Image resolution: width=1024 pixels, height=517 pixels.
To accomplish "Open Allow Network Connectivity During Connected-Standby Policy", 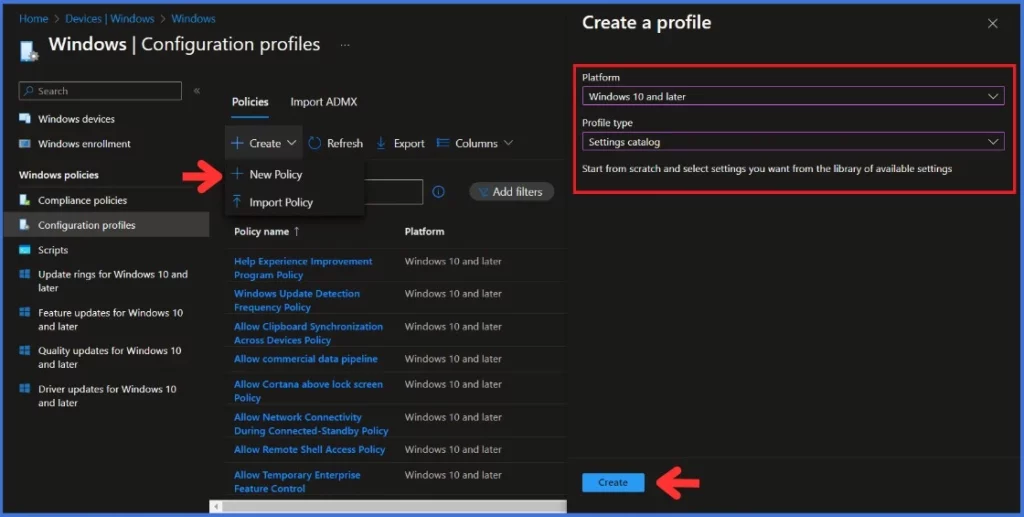I will (x=311, y=424).
